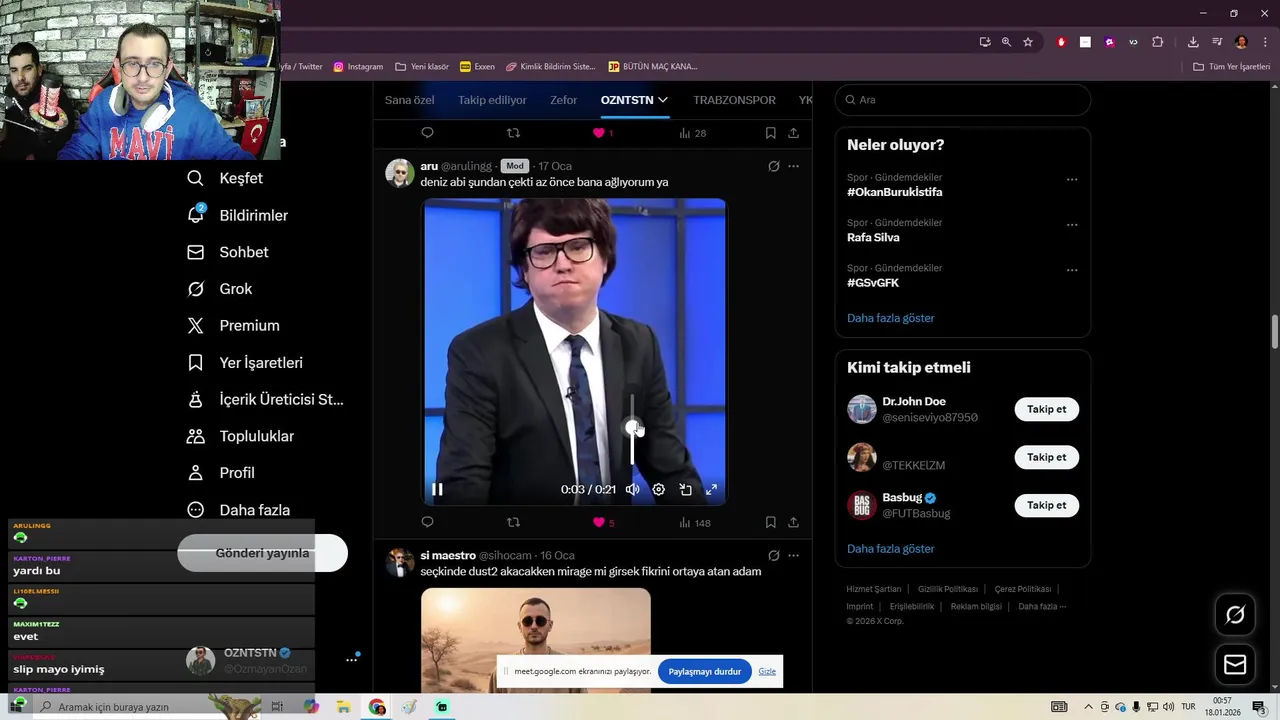
Task: Expand the OZNTSTN tab dropdown arrow
Action: [662, 100]
